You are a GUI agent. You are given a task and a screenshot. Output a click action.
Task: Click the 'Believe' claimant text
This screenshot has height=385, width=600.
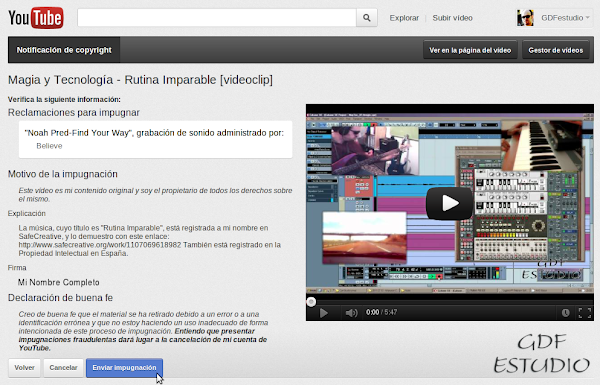coord(49,146)
